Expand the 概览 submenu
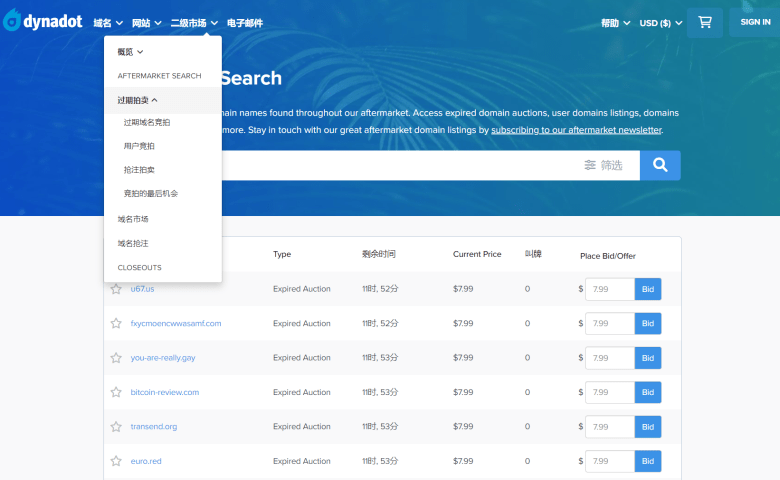The image size is (780, 480). (130, 52)
